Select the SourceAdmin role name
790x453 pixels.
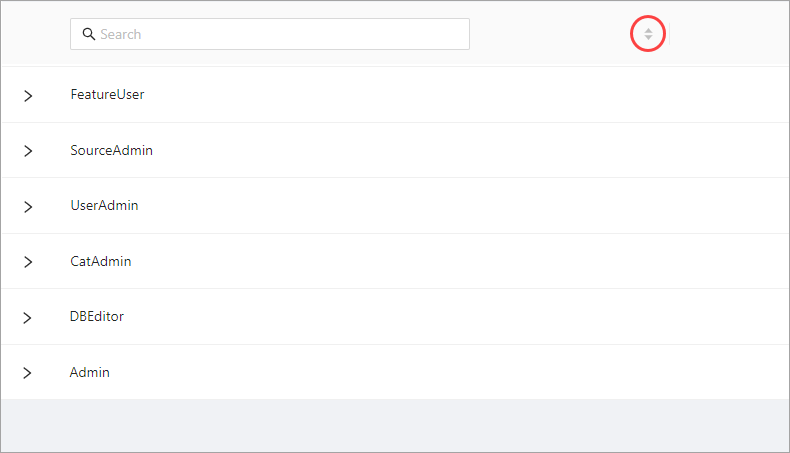pos(111,151)
